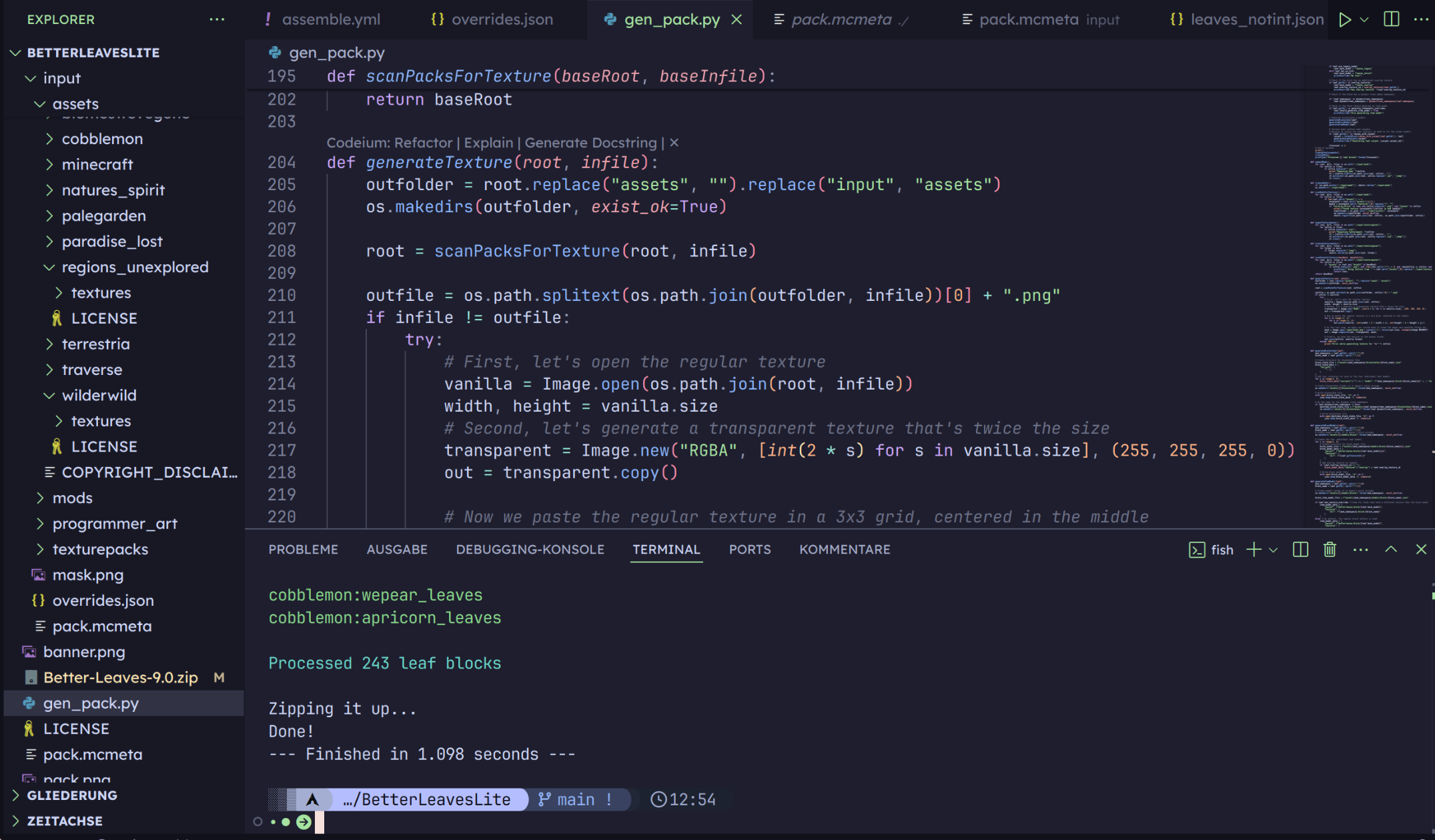The height and width of the screenshot is (840, 1435).
Task: Maximize the terminal panel with up chevron
Action: click(x=1391, y=549)
